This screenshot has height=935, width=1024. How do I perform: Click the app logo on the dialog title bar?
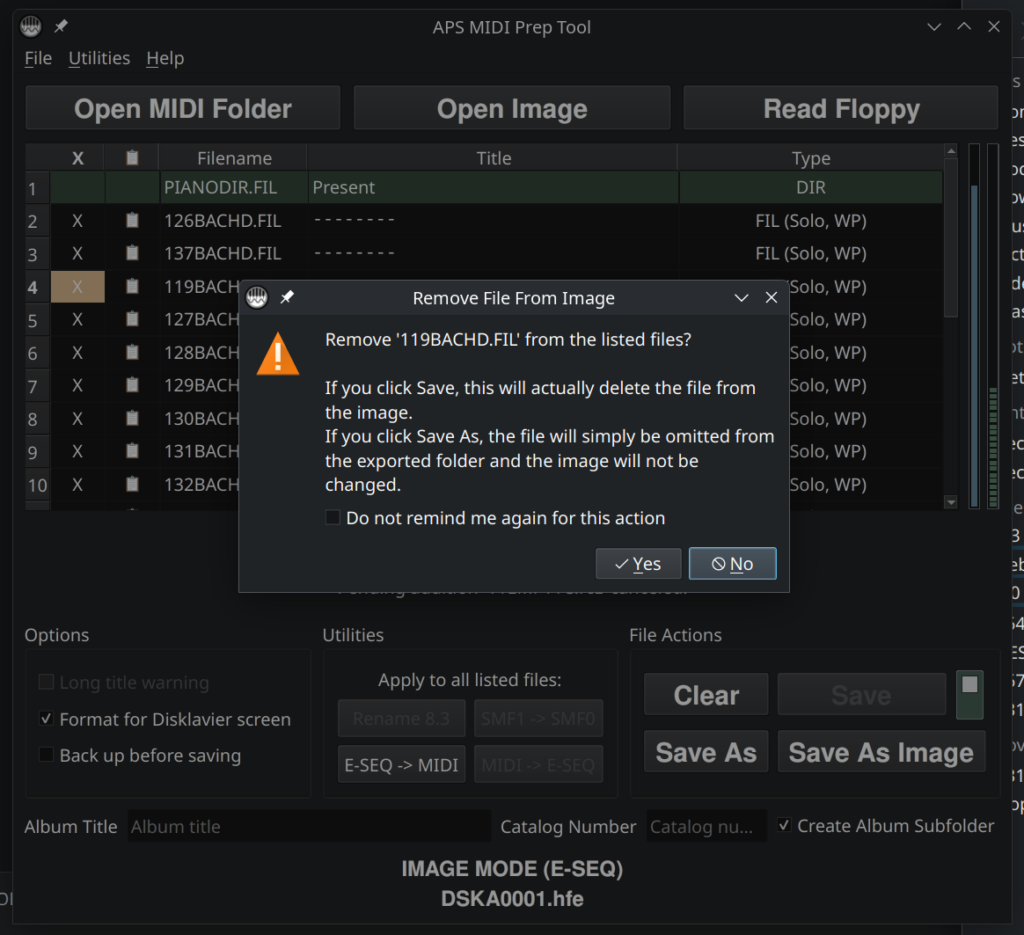coord(257,297)
